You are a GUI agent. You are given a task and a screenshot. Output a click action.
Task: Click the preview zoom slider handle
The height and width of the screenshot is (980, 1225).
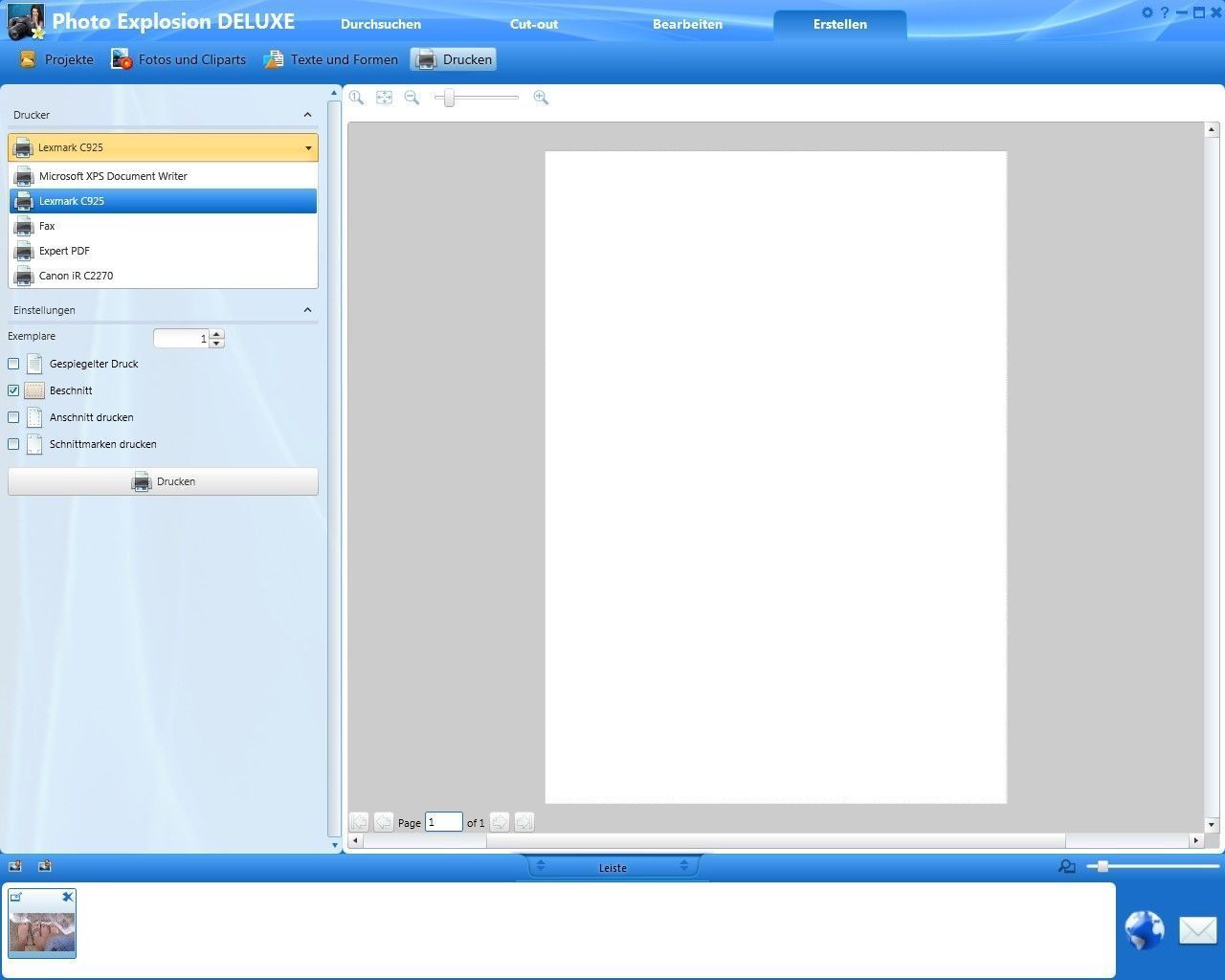(x=449, y=98)
